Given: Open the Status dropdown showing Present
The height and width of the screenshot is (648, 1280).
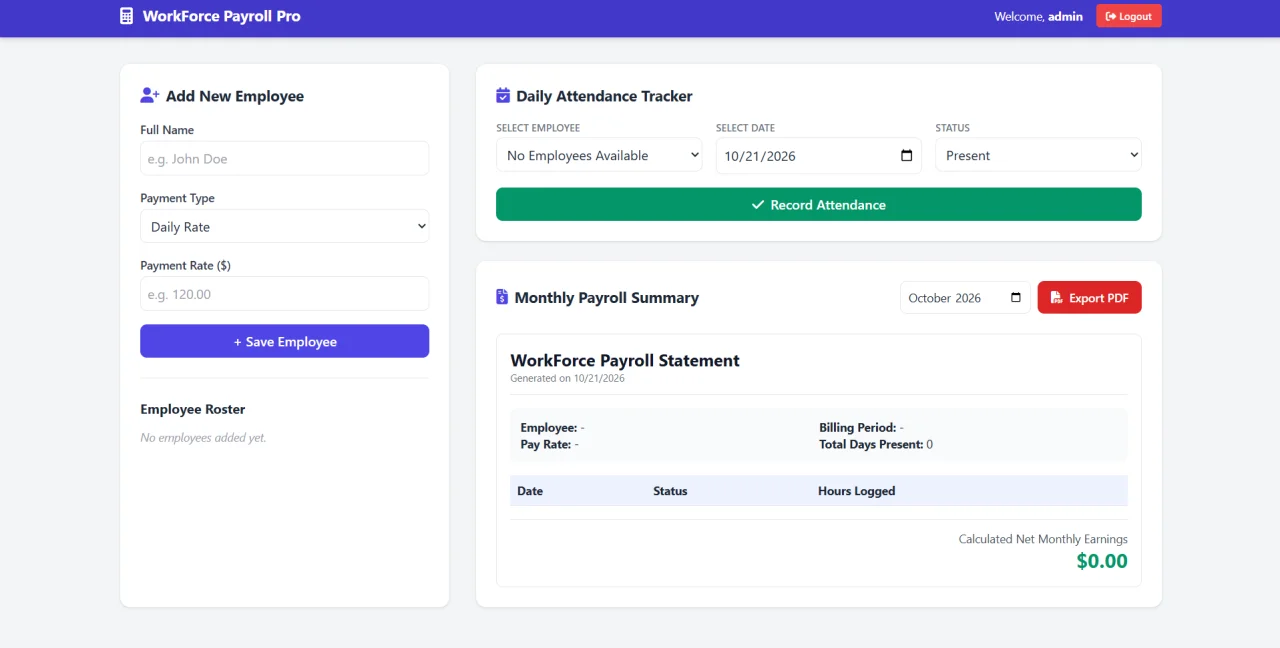Looking at the screenshot, I should (1038, 156).
